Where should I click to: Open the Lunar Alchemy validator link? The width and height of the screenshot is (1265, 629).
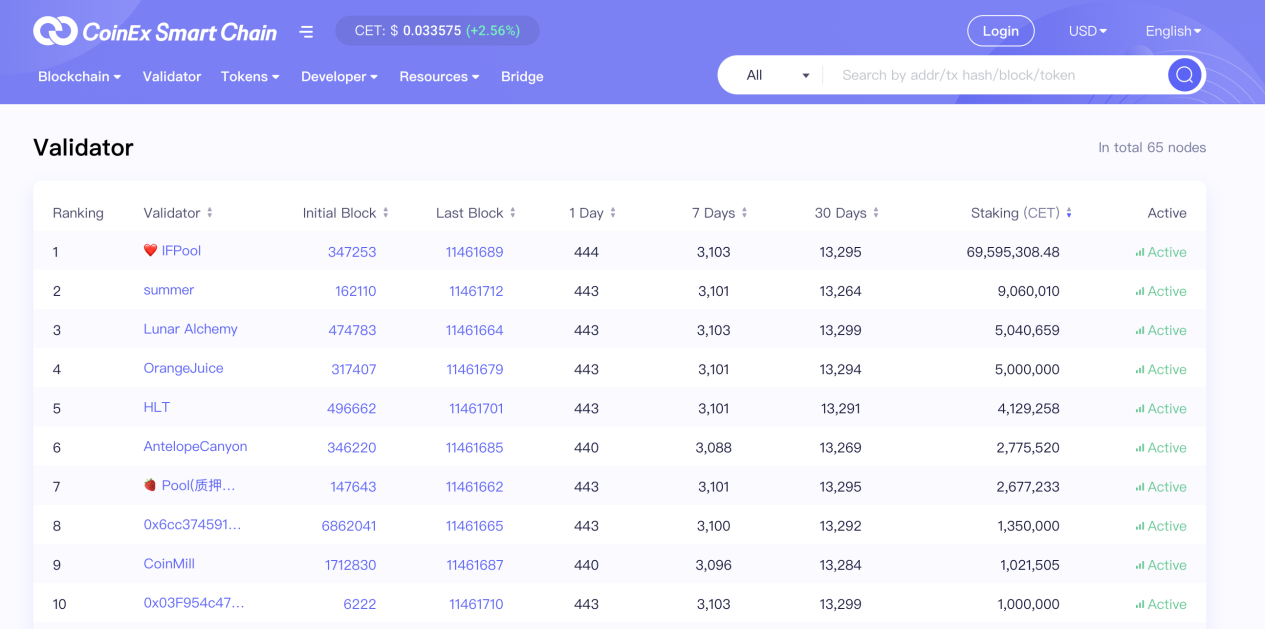point(190,329)
